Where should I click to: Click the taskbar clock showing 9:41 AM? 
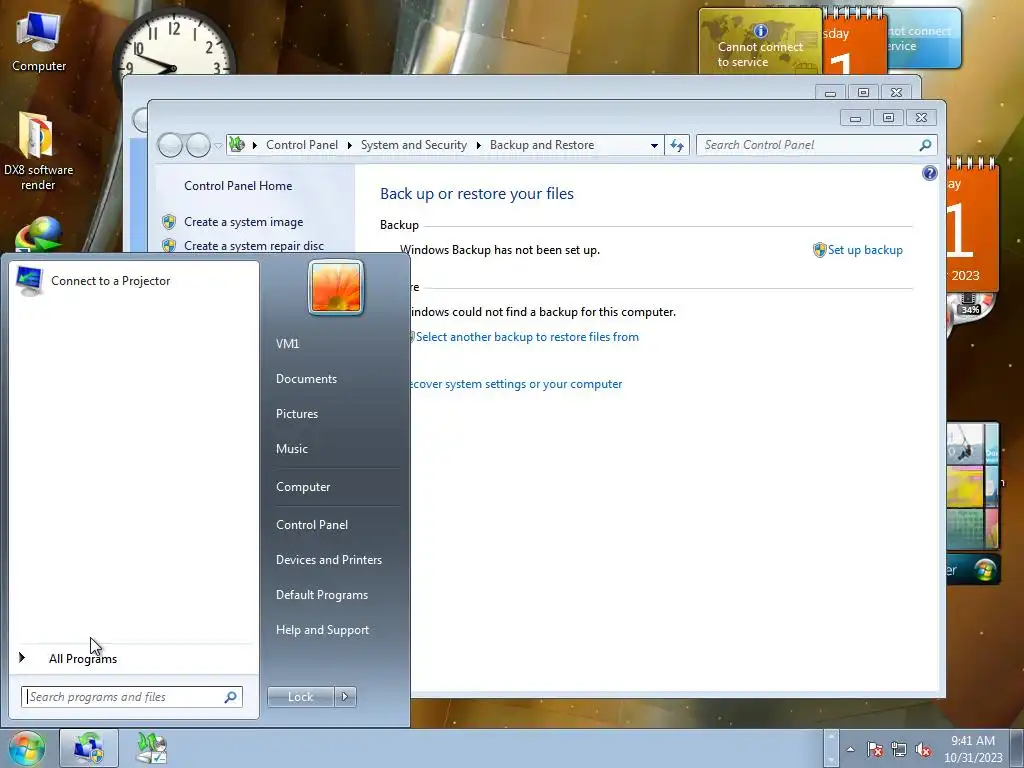973,749
